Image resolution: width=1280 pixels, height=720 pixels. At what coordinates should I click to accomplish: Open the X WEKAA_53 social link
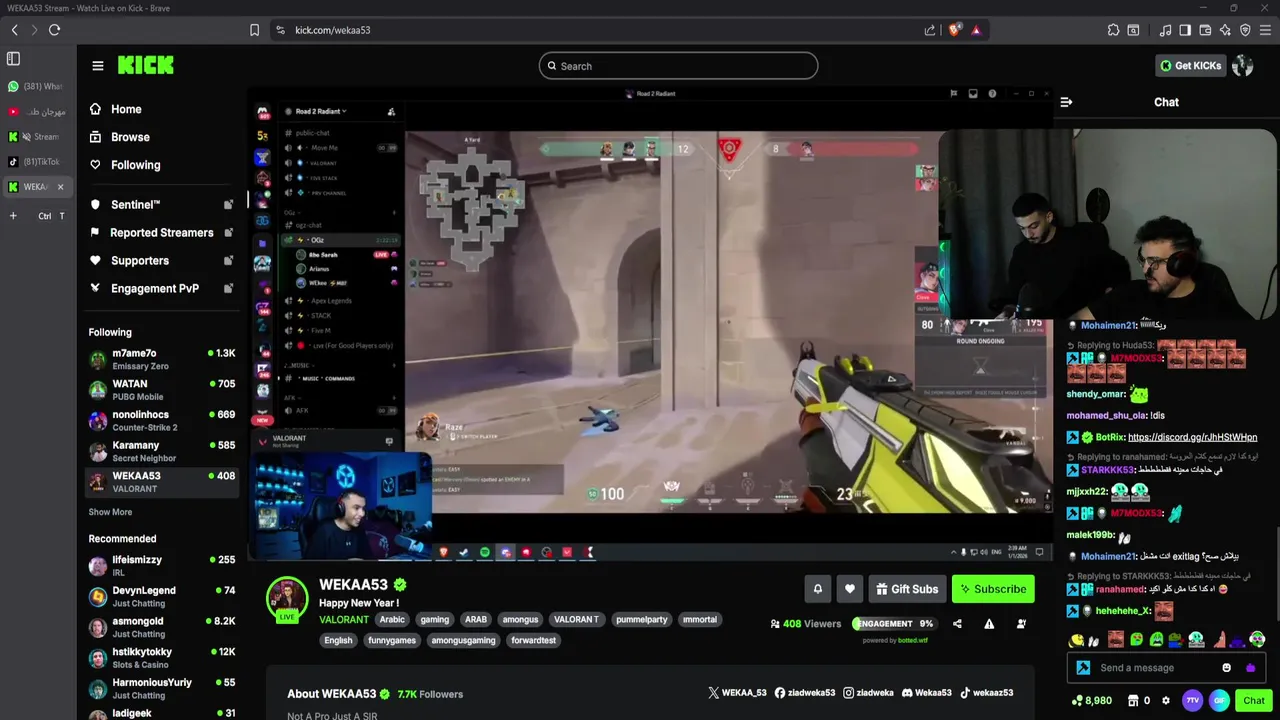(737, 692)
